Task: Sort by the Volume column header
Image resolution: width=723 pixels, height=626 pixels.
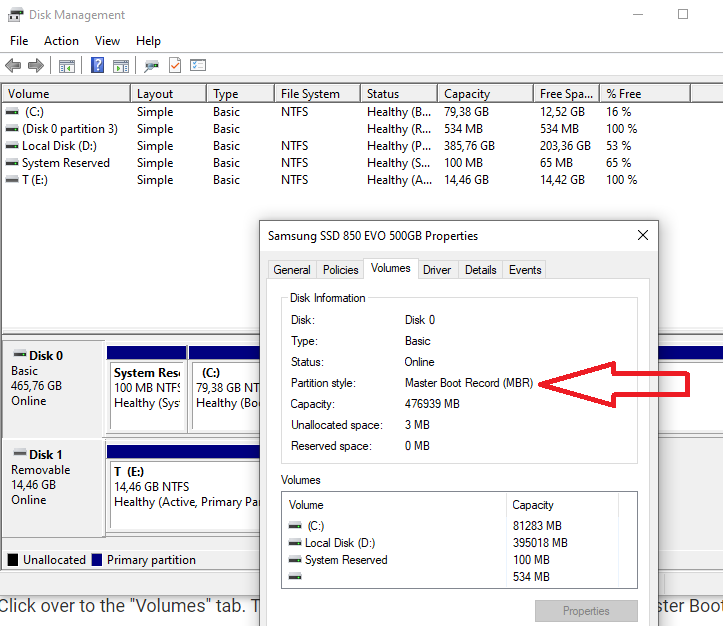Action: click(66, 94)
